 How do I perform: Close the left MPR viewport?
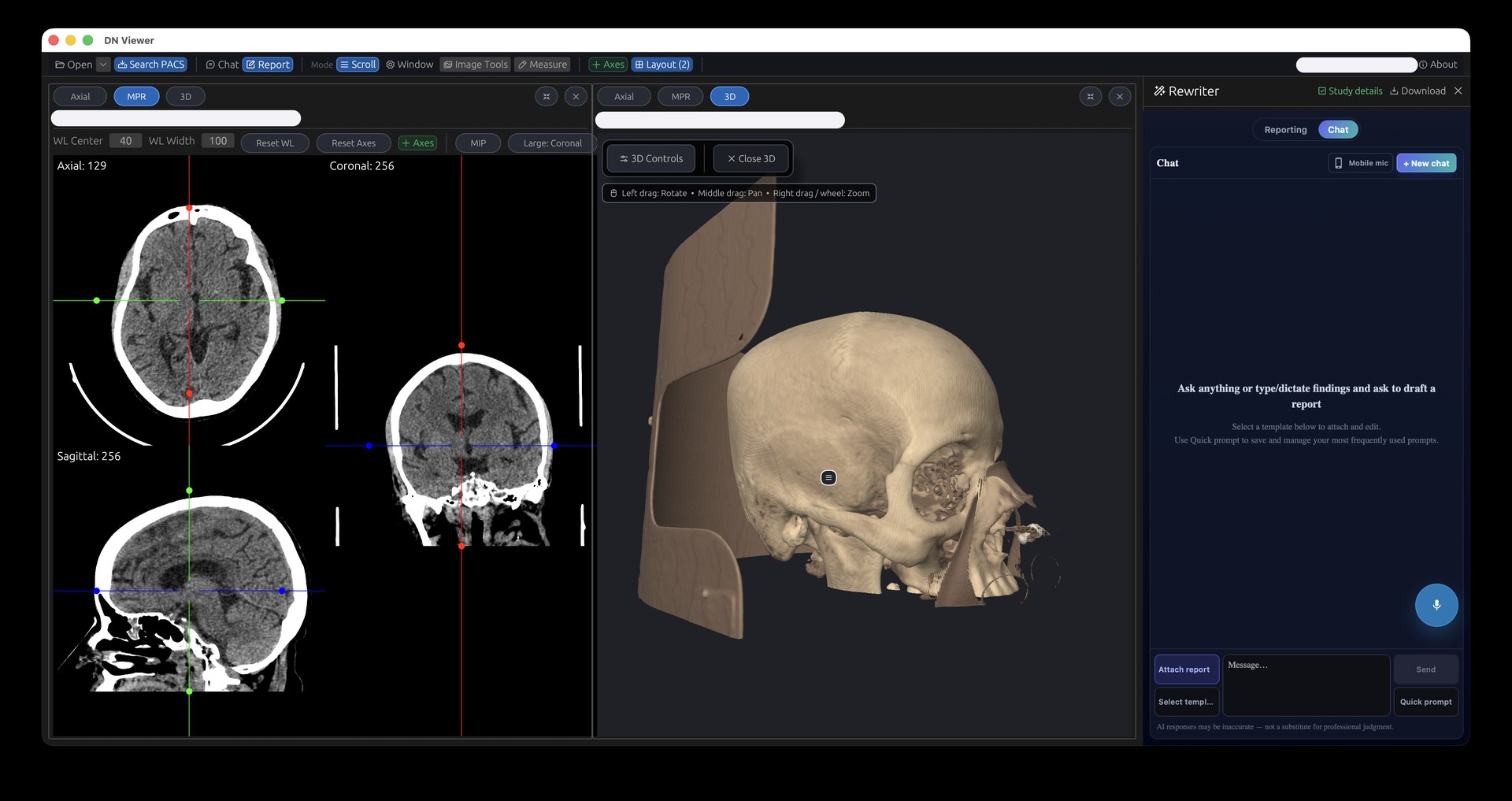click(576, 97)
